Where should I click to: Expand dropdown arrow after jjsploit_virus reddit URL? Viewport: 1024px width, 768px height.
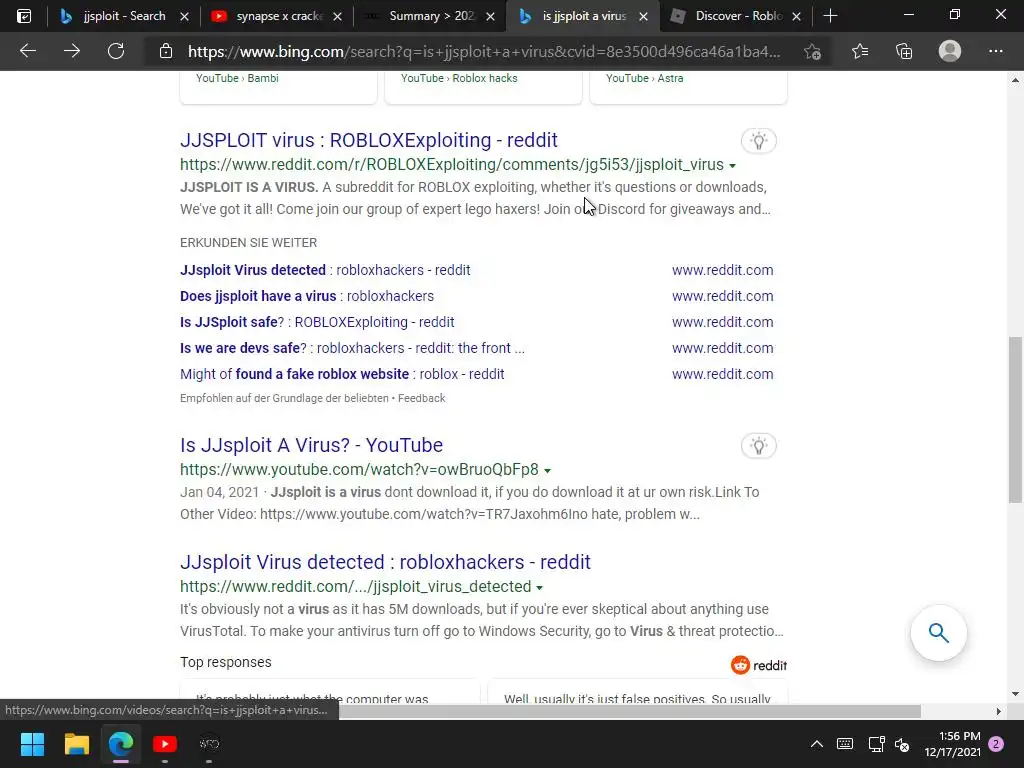click(732, 166)
